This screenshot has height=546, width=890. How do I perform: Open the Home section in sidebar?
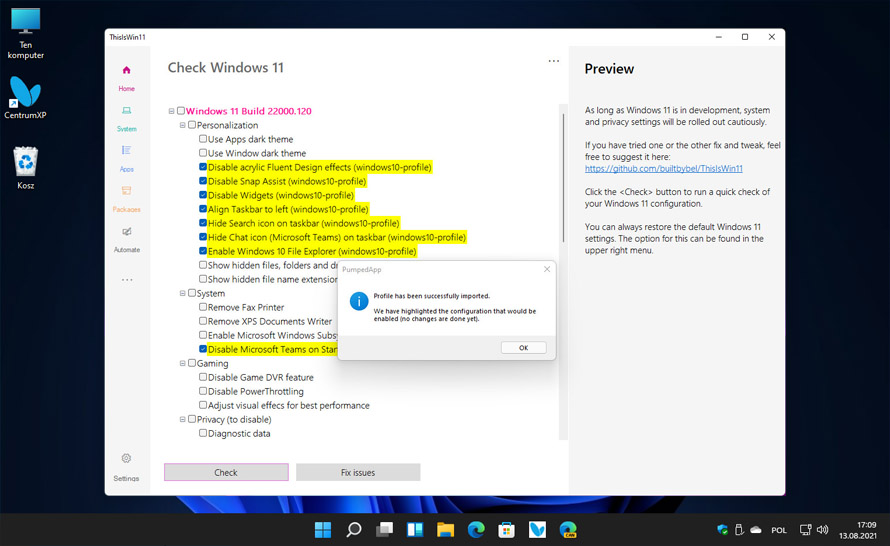pyautogui.click(x=127, y=78)
